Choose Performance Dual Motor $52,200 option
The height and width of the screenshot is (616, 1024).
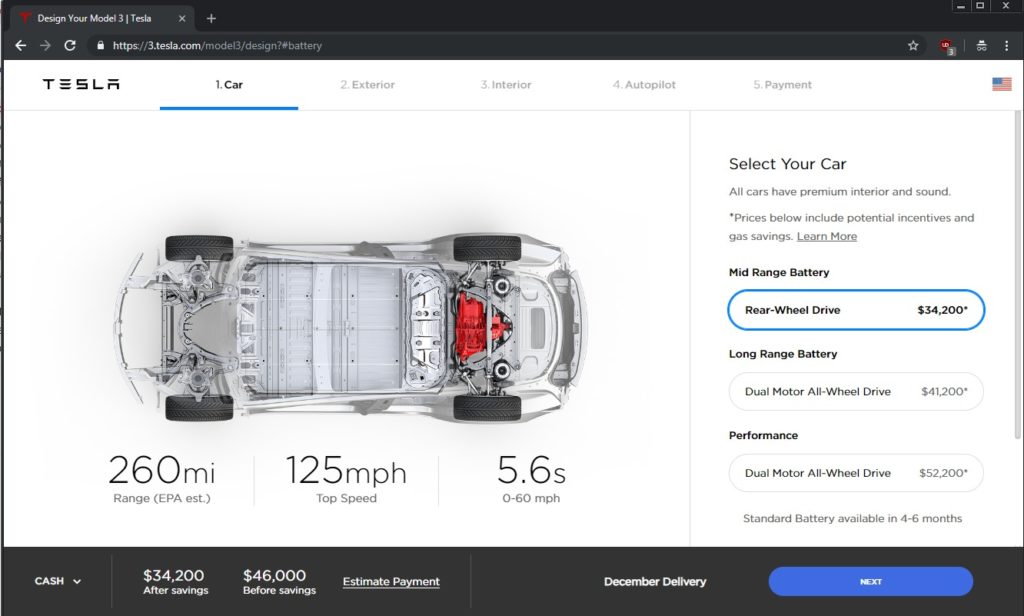tap(856, 473)
